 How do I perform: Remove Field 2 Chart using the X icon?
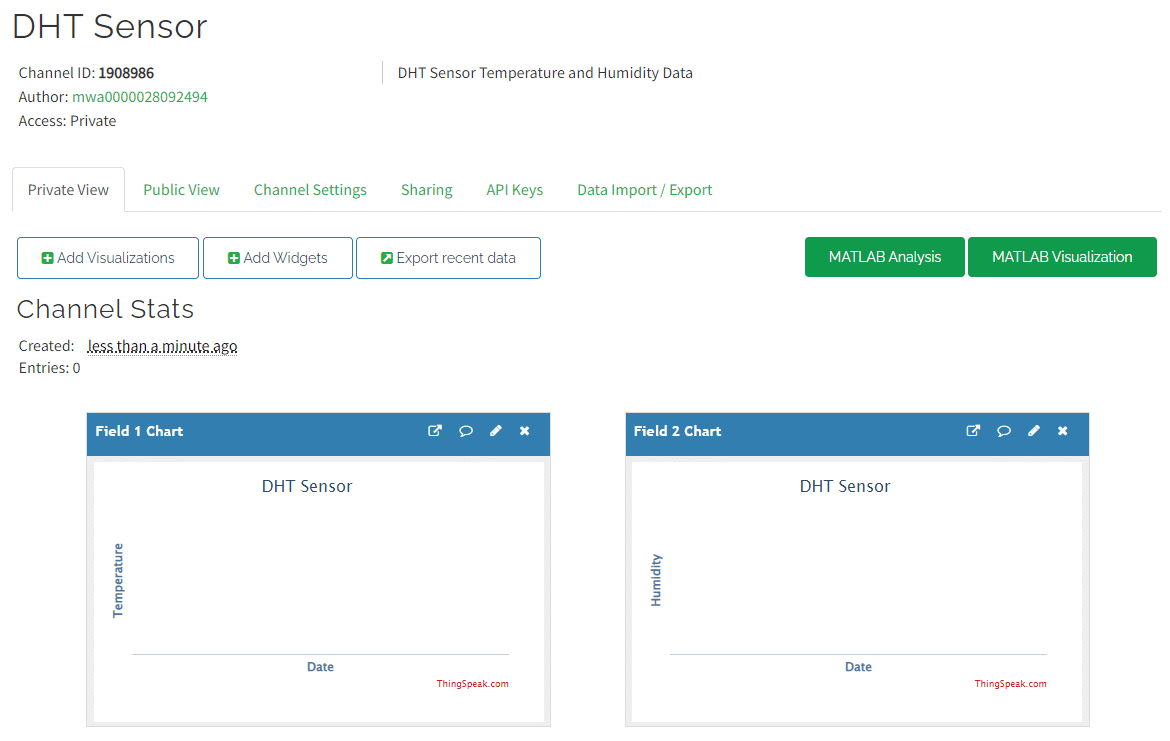point(1062,430)
